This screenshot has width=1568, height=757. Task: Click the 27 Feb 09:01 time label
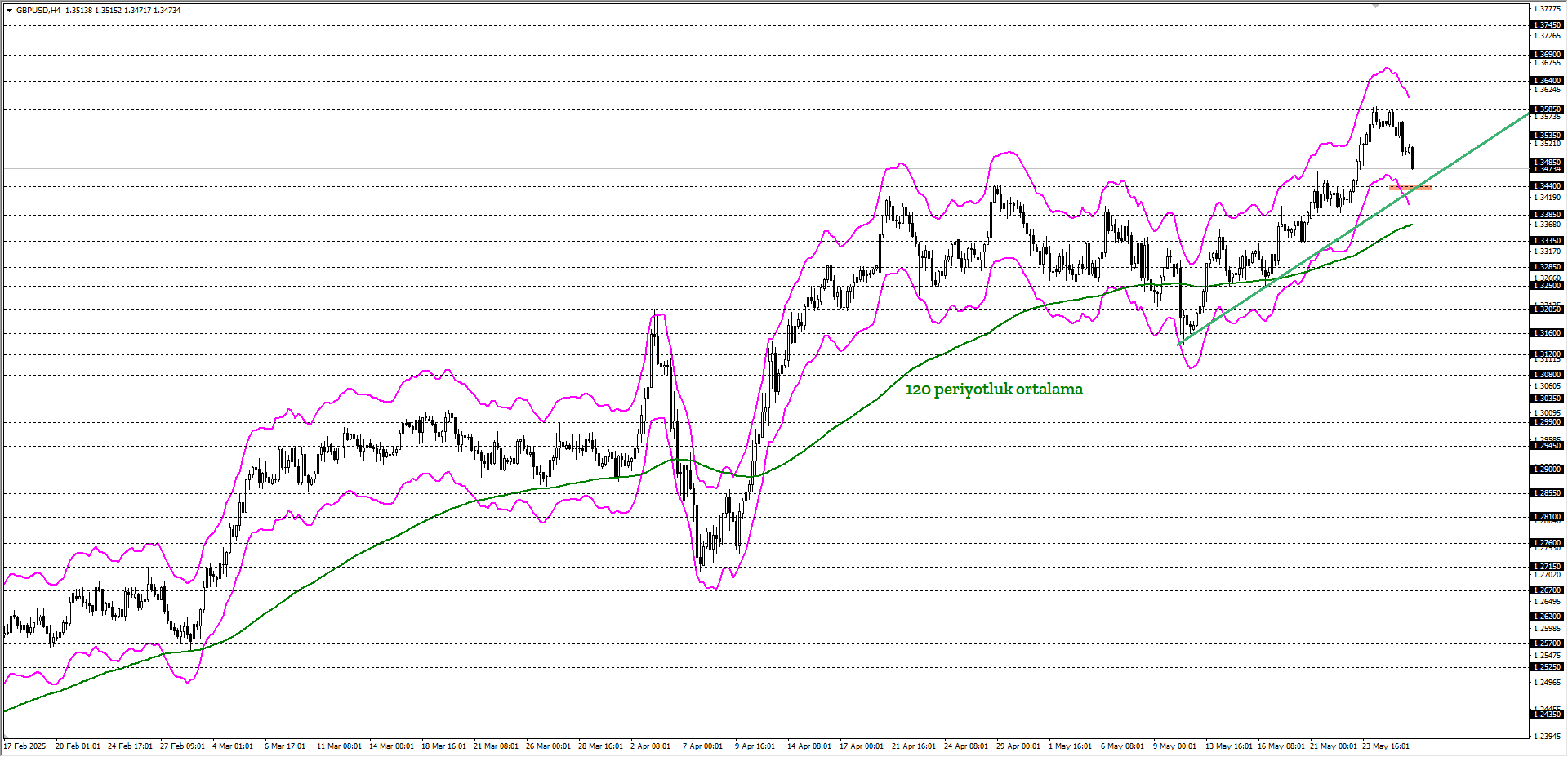(x=183, y=746)
